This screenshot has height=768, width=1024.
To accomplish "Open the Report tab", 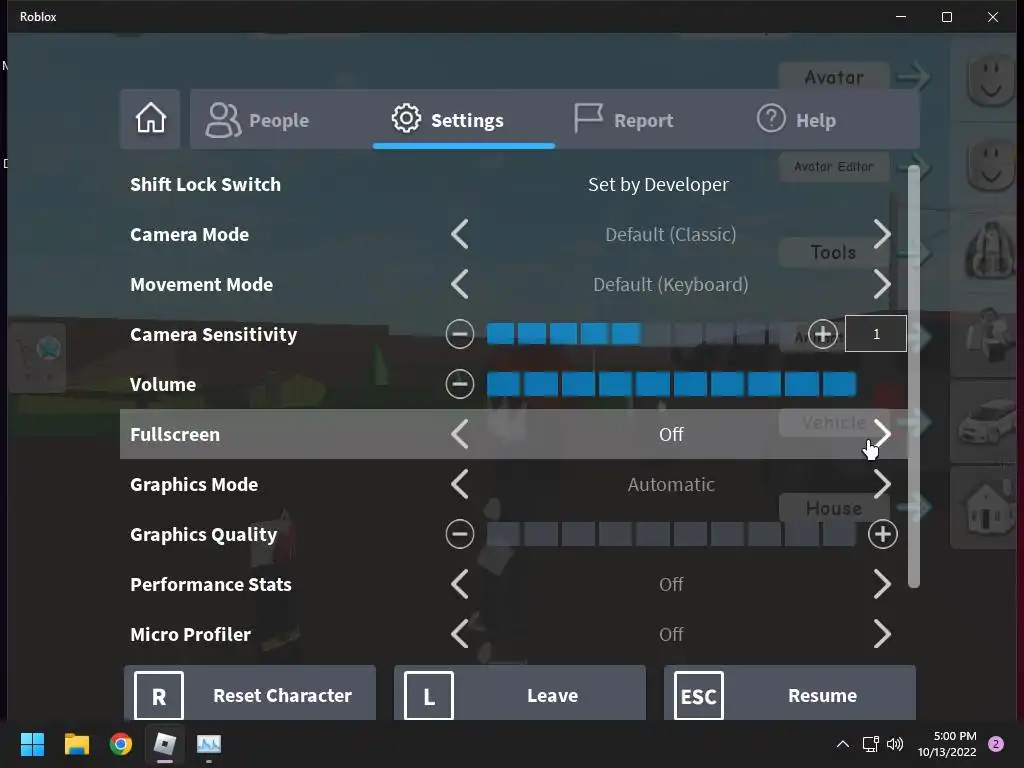I will point(624,120).
